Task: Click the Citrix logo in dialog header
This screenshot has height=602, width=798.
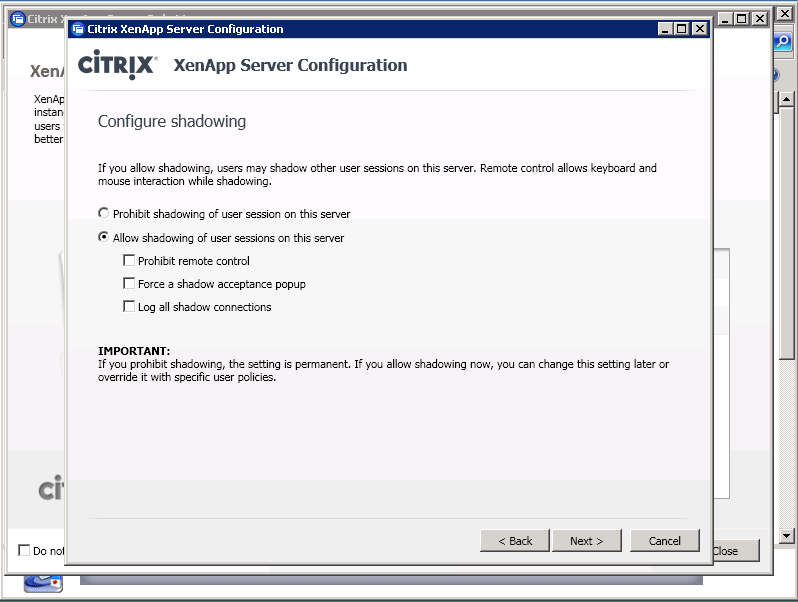Action: (x=118, y=65)
